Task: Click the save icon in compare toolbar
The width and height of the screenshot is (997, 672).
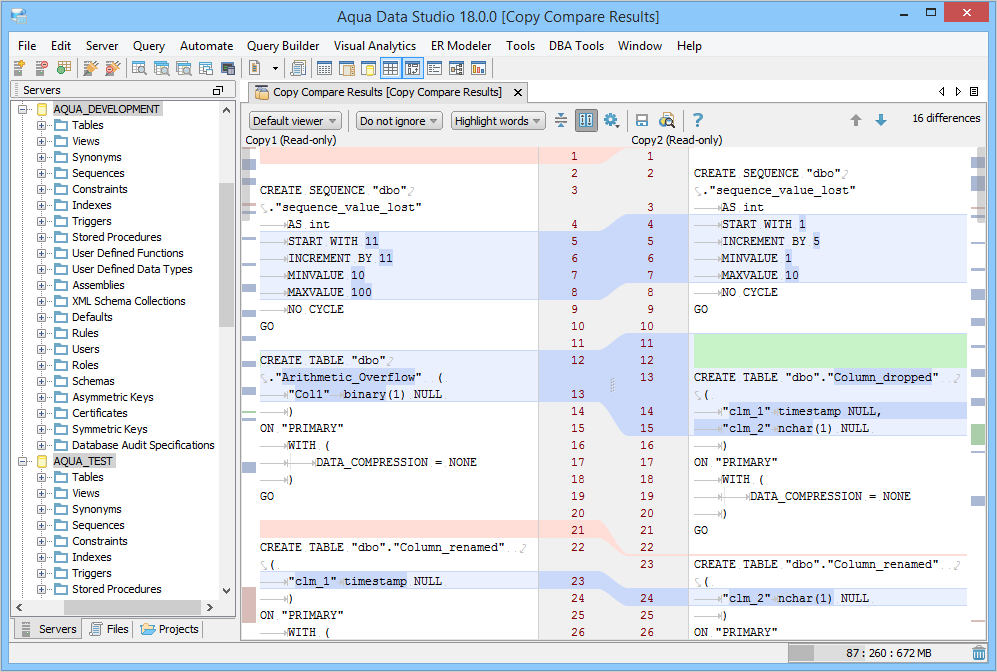Action: [642, 121]
